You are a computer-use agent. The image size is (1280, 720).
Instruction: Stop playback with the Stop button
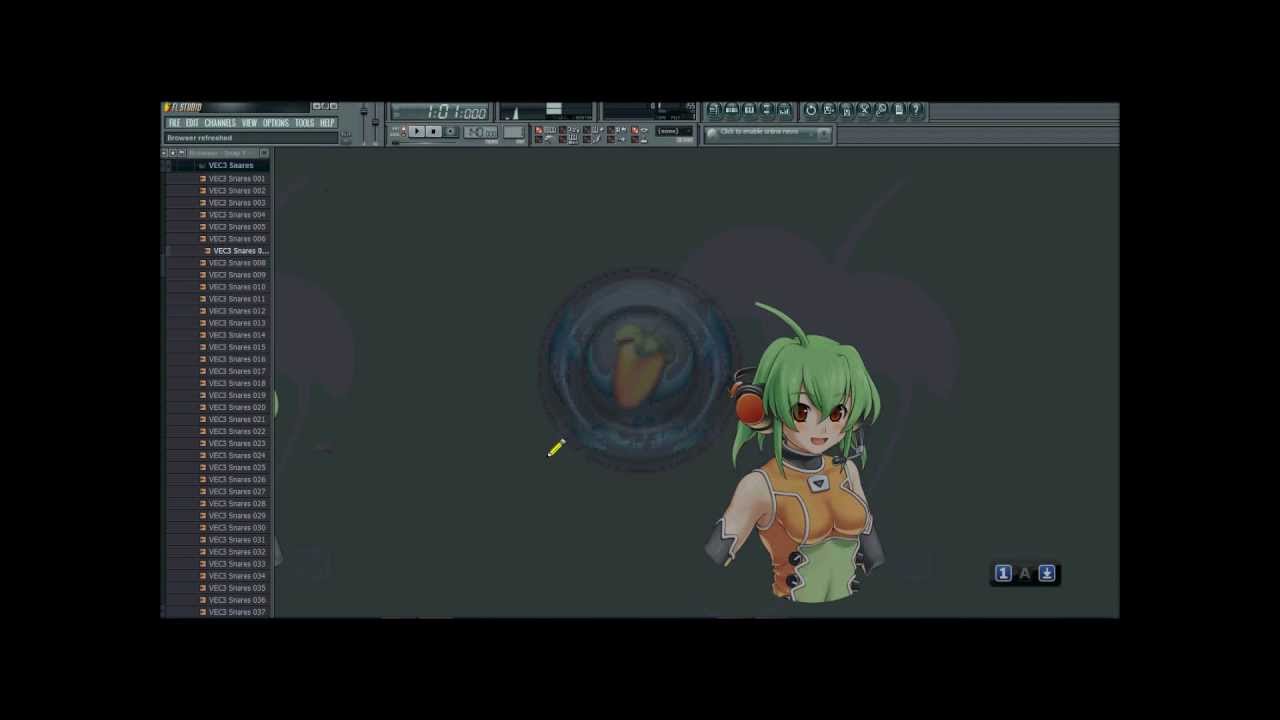[x=433, y=131]
